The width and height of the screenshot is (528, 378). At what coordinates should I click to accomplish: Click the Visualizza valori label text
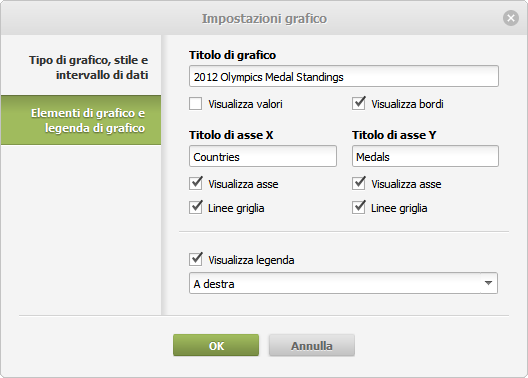pyautogui.click(x=245, y=104)
